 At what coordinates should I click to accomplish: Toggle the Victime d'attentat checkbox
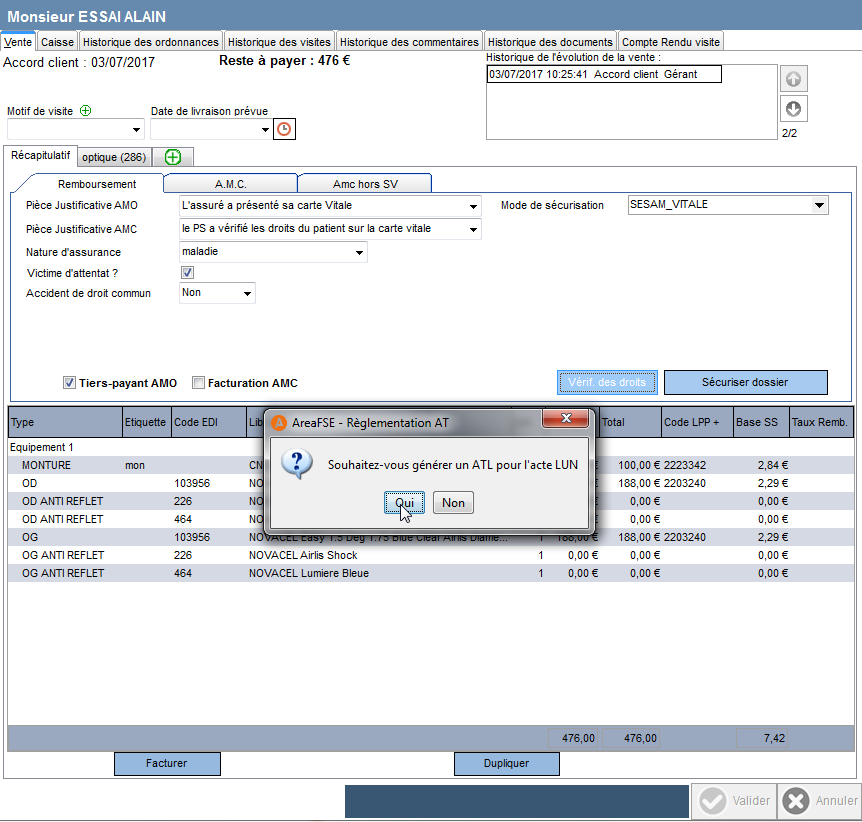[x=187, y=272]
